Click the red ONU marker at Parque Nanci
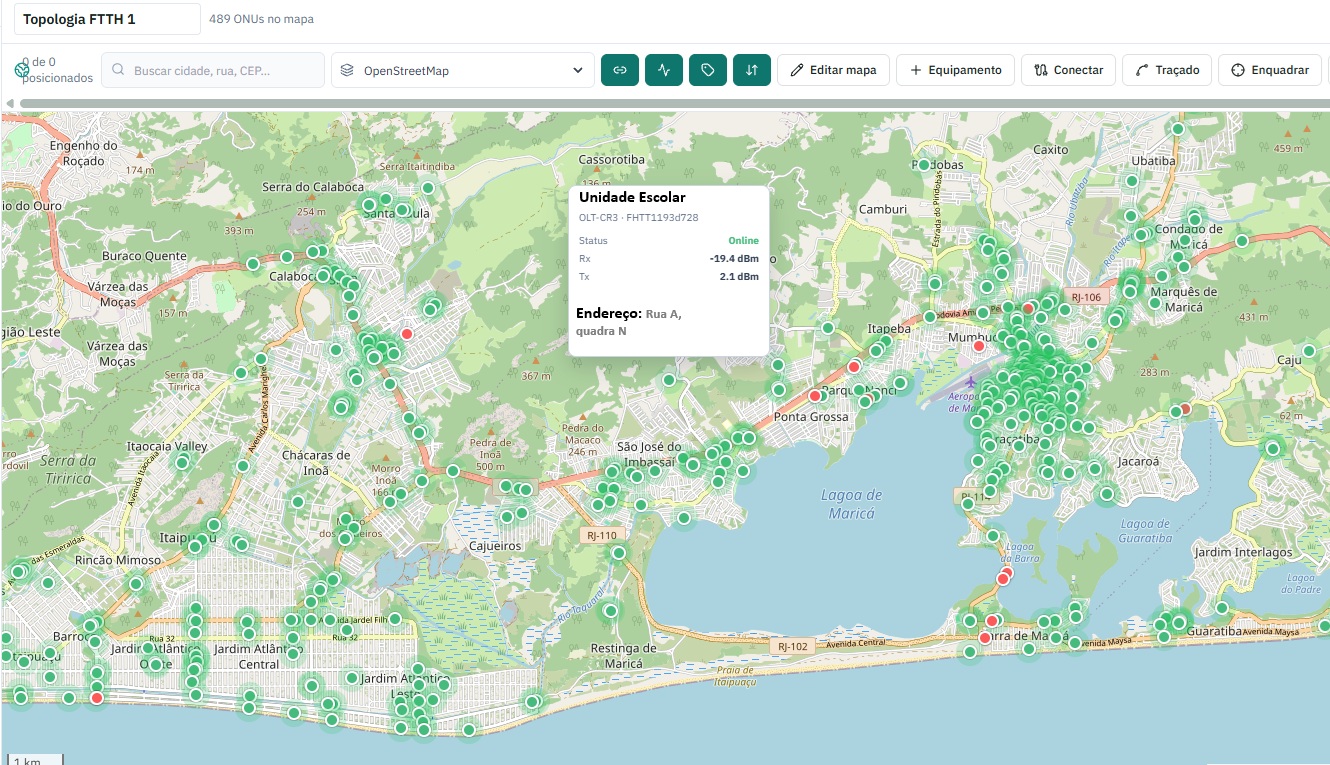 click(x=853, y=367)
